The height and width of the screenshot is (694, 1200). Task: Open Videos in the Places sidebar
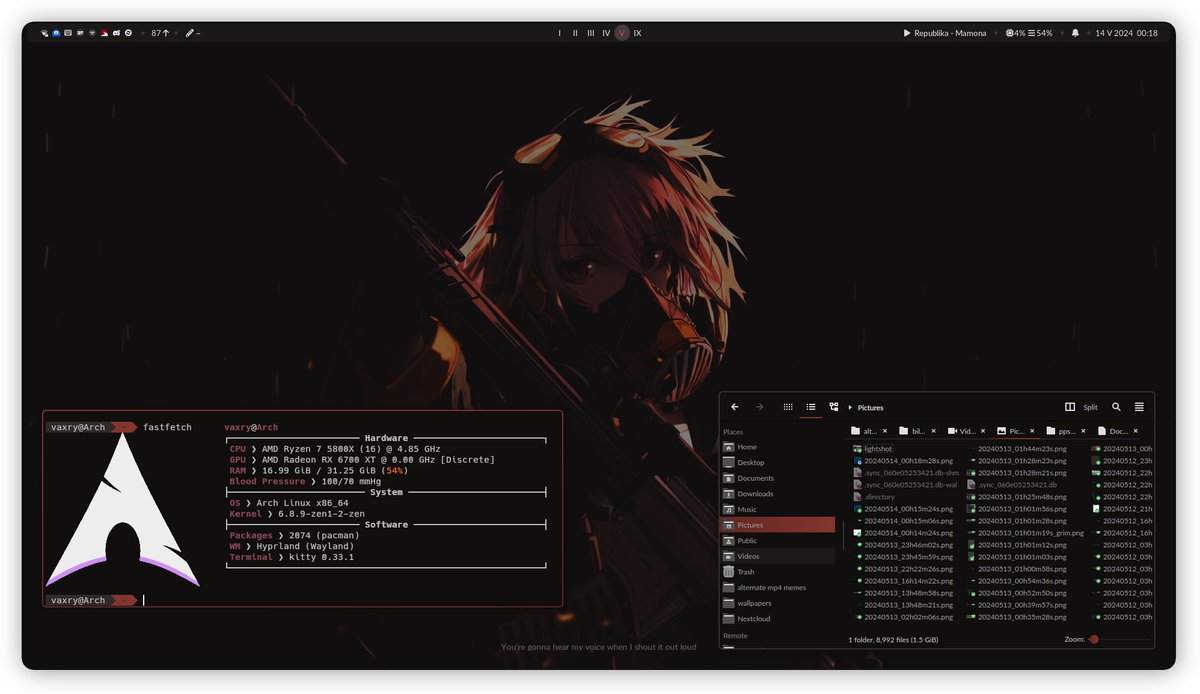tap(778, 556)
